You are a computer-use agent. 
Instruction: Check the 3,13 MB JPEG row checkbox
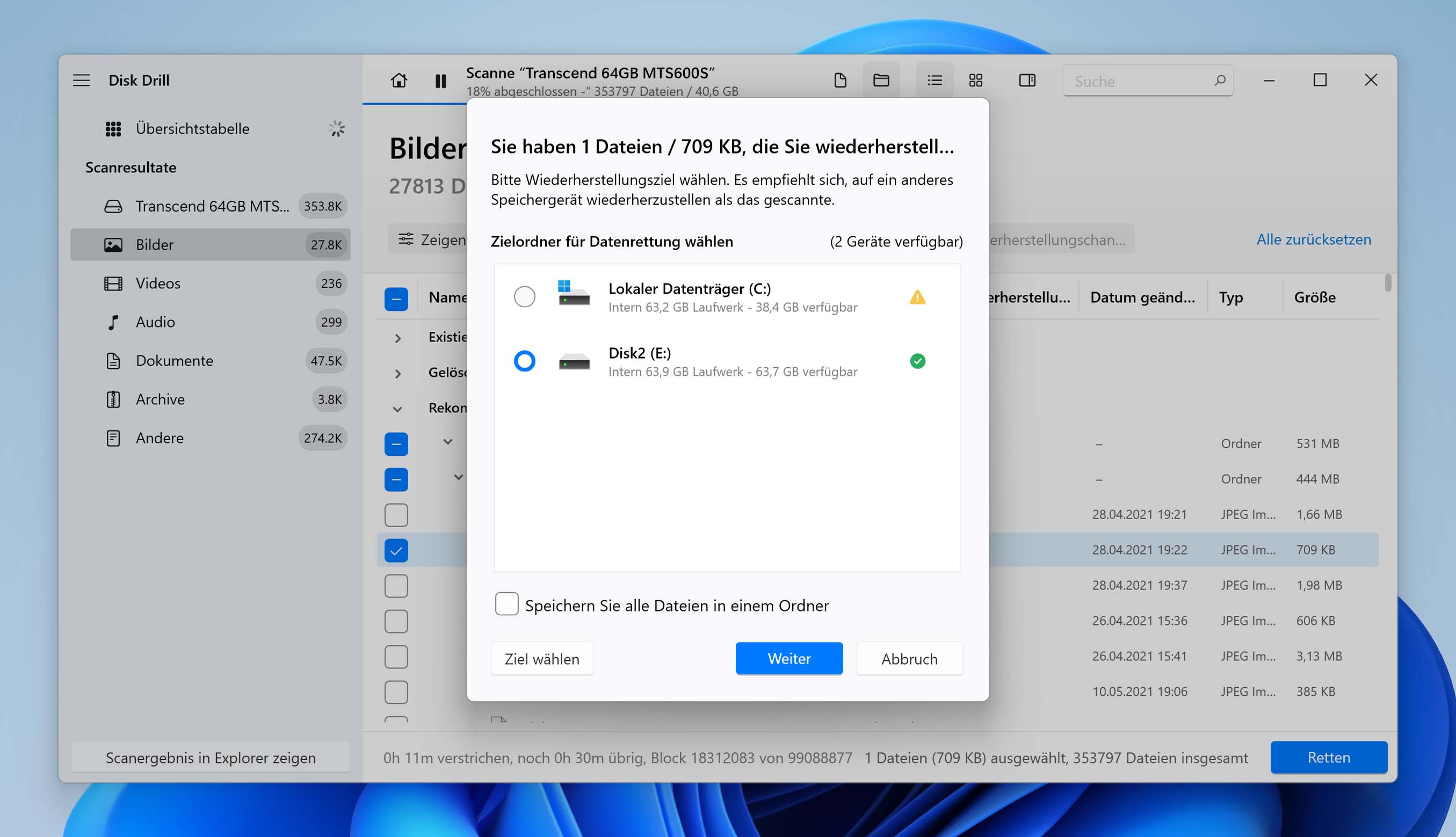[396, 657]
